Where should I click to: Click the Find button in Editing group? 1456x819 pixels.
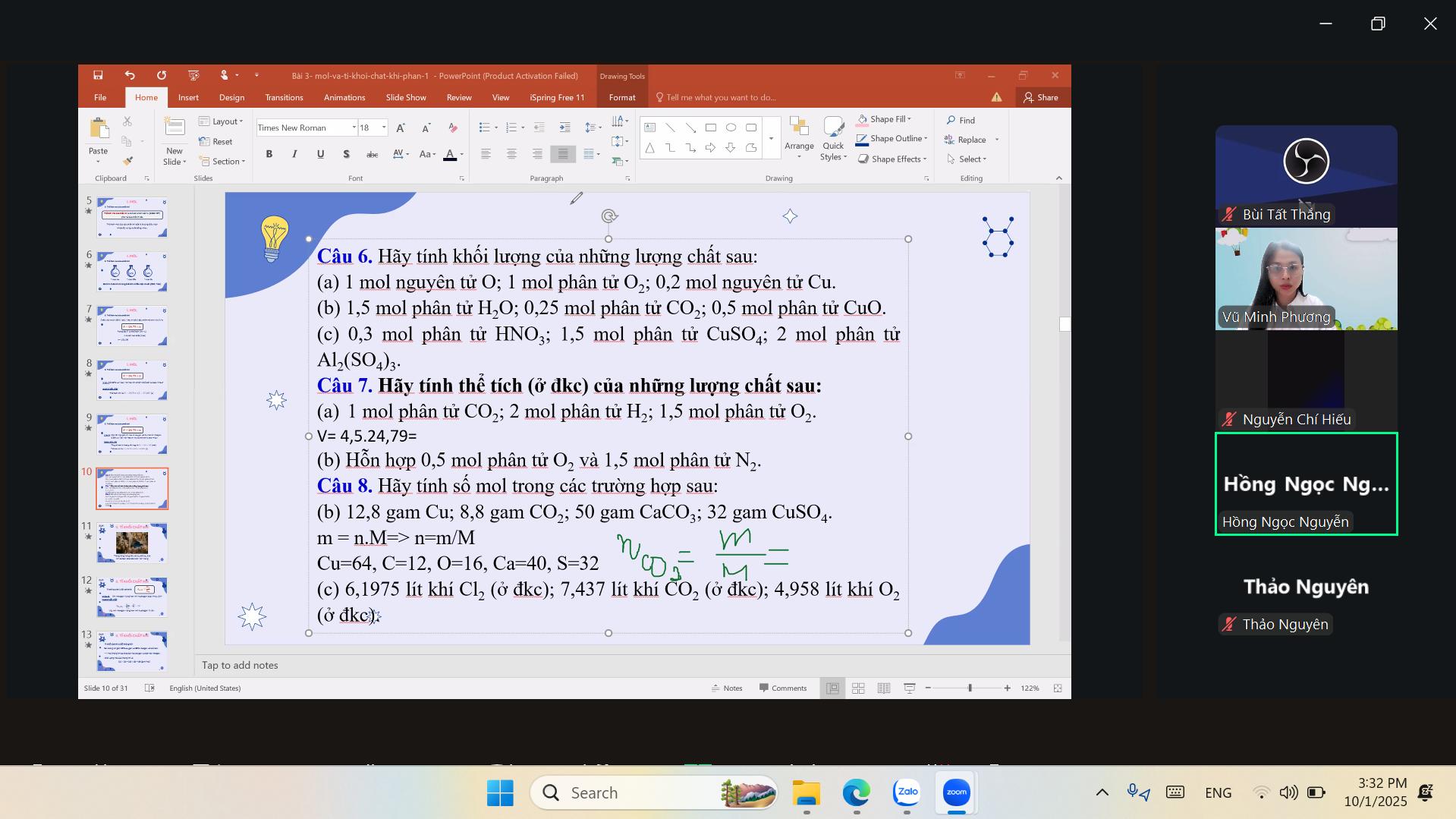961,120
